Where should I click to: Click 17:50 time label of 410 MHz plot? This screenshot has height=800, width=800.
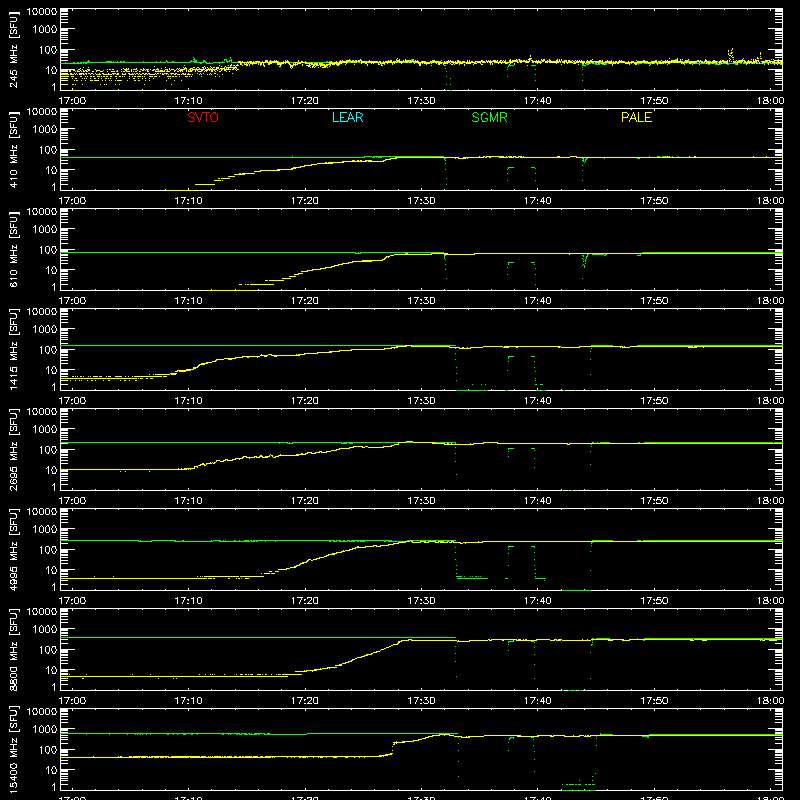(x=654, y=201)
